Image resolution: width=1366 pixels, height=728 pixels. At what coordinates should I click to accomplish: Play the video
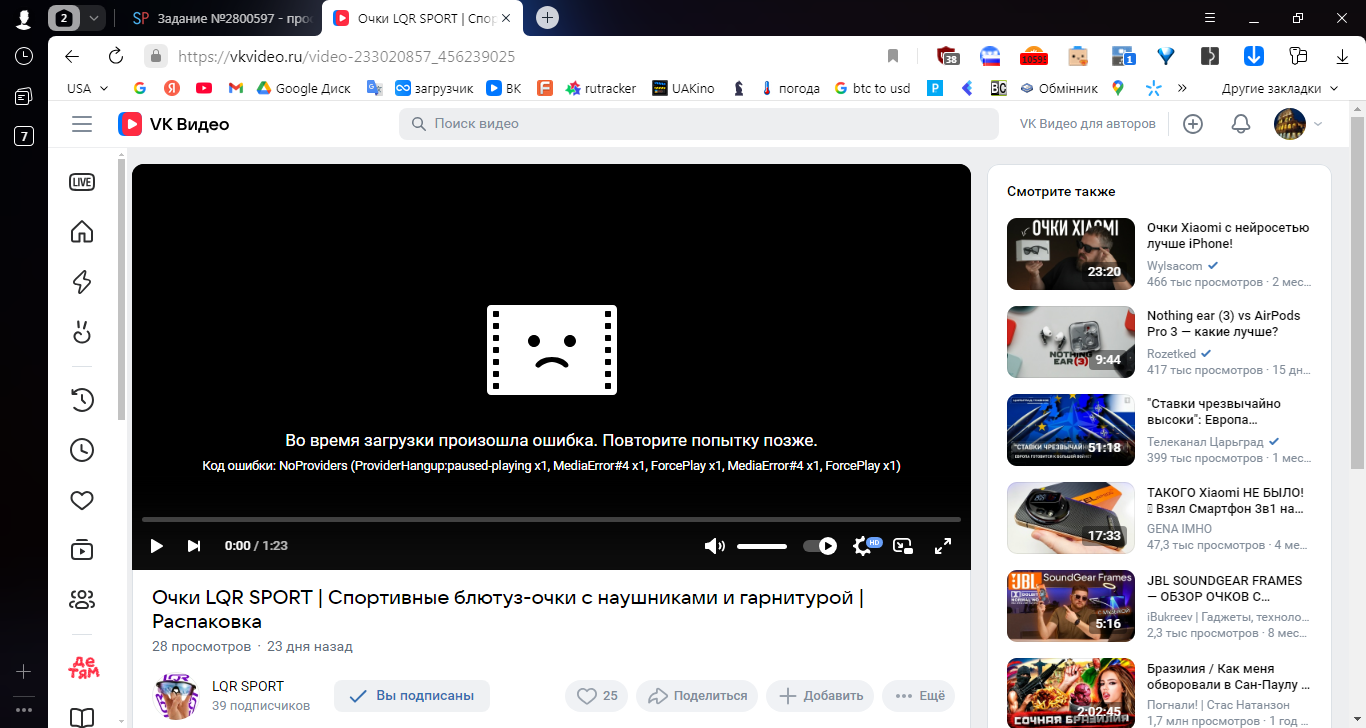pos(156,546)
